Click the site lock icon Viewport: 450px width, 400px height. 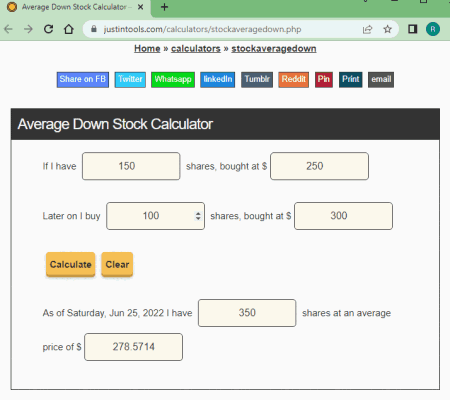coord(94,29)
